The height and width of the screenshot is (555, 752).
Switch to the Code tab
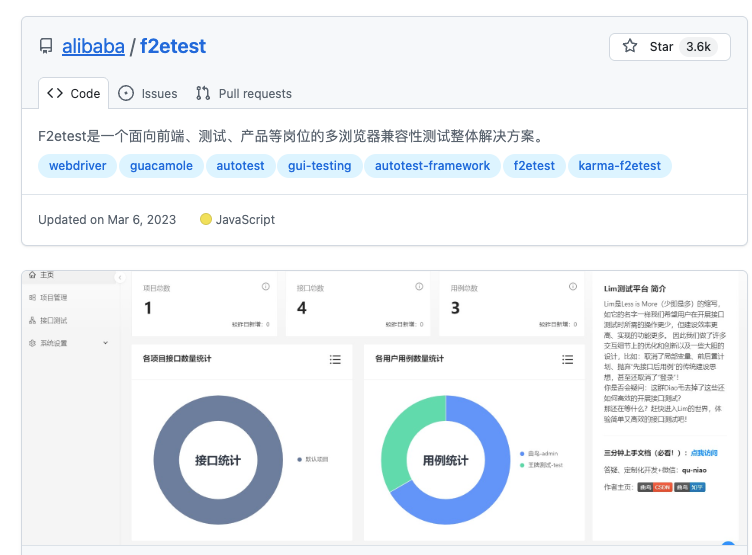tap(73, 93)
